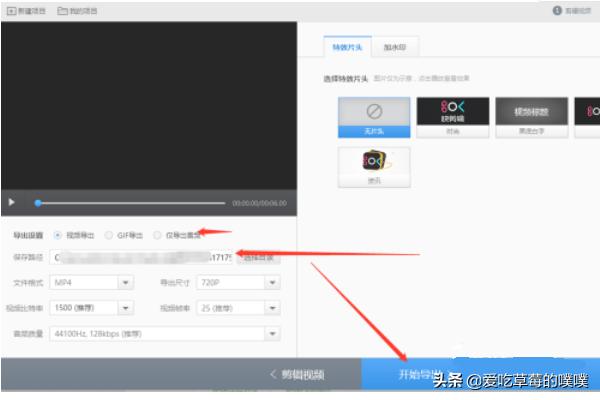Select 仅导出音频 radio option
This screenshot has width=600, height=400.
157,235
